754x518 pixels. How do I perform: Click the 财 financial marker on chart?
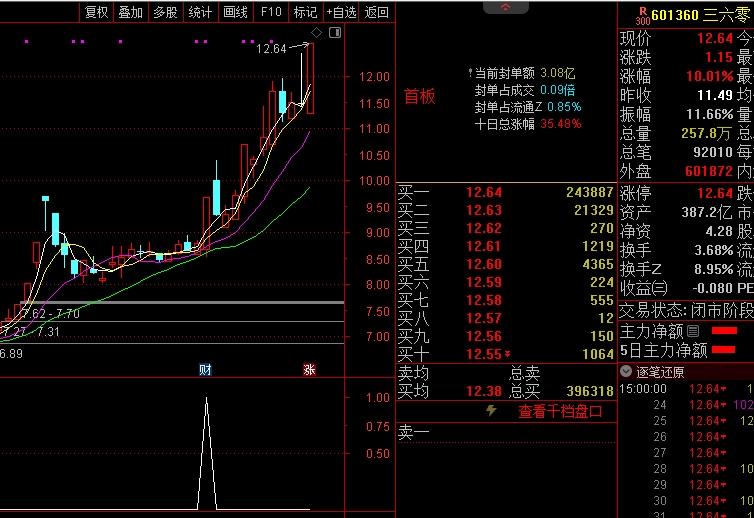point(205,369)
